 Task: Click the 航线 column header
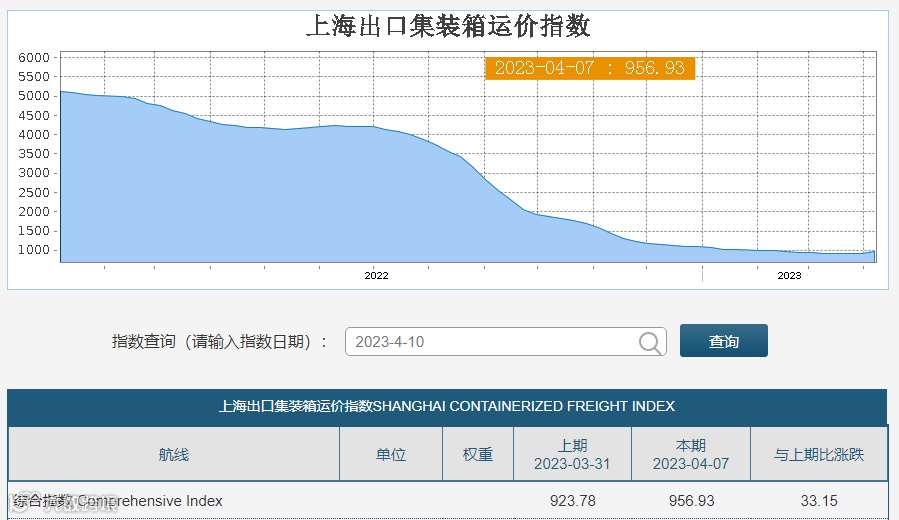click(174, 455)
